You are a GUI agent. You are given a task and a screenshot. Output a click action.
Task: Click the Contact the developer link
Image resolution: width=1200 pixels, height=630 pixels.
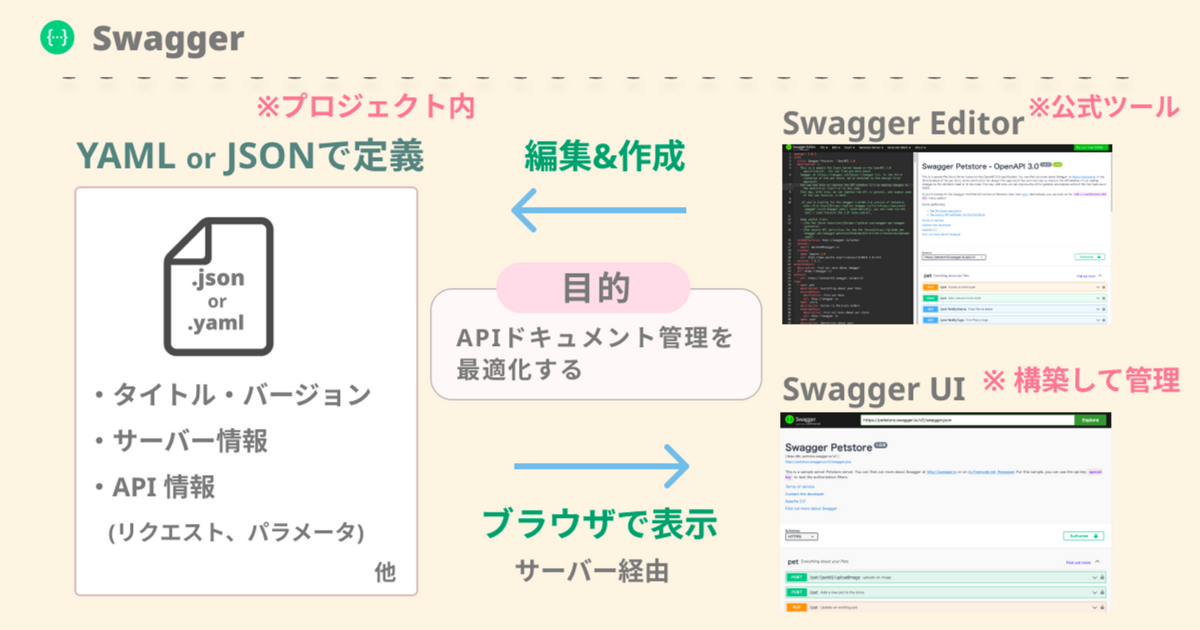804,494
